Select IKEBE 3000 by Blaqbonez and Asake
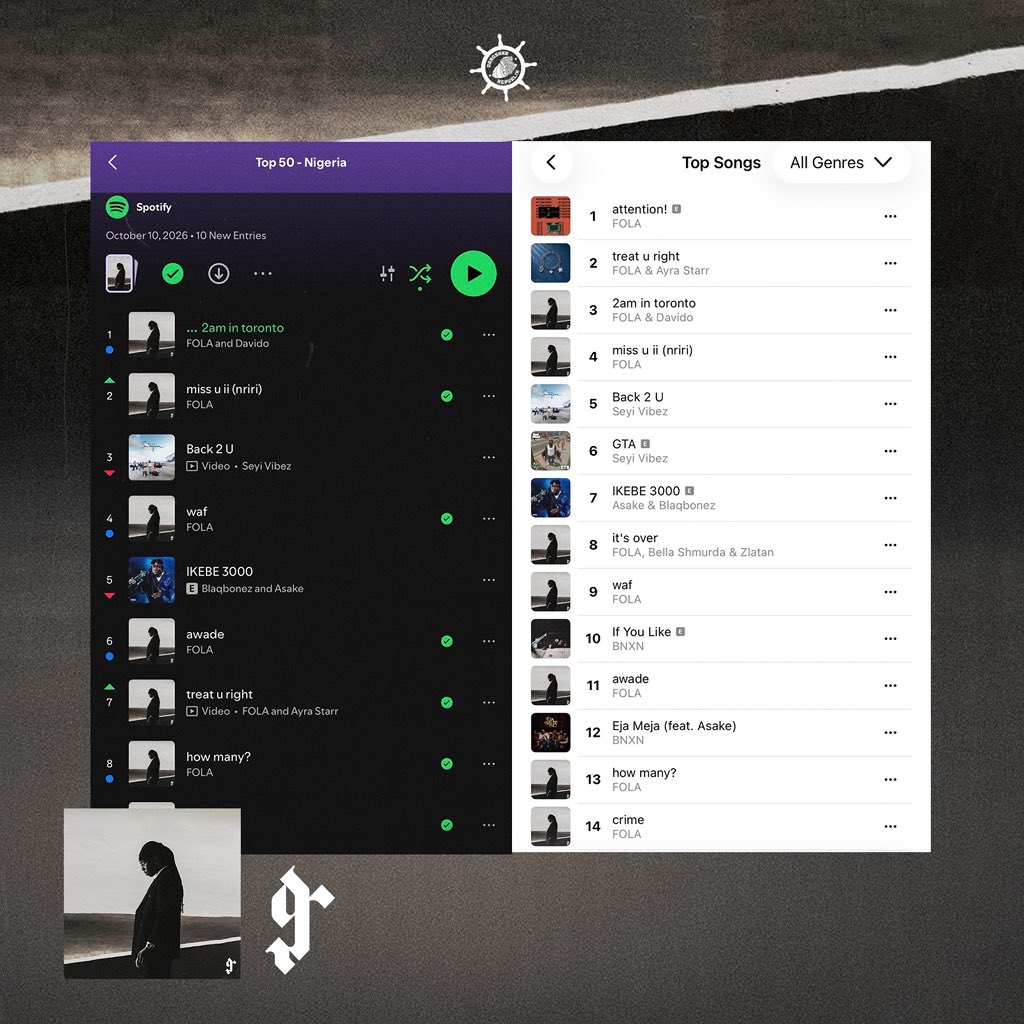 (300, 580)
